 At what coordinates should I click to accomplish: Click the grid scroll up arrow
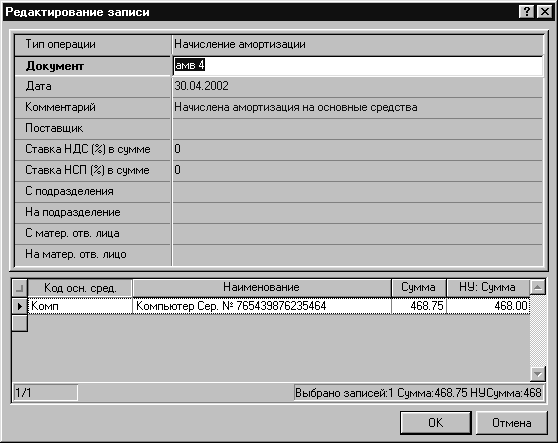[538, 287]
